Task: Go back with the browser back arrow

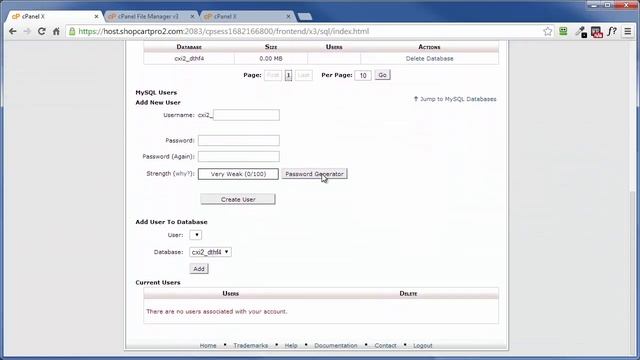Action: tap(13, 31)
